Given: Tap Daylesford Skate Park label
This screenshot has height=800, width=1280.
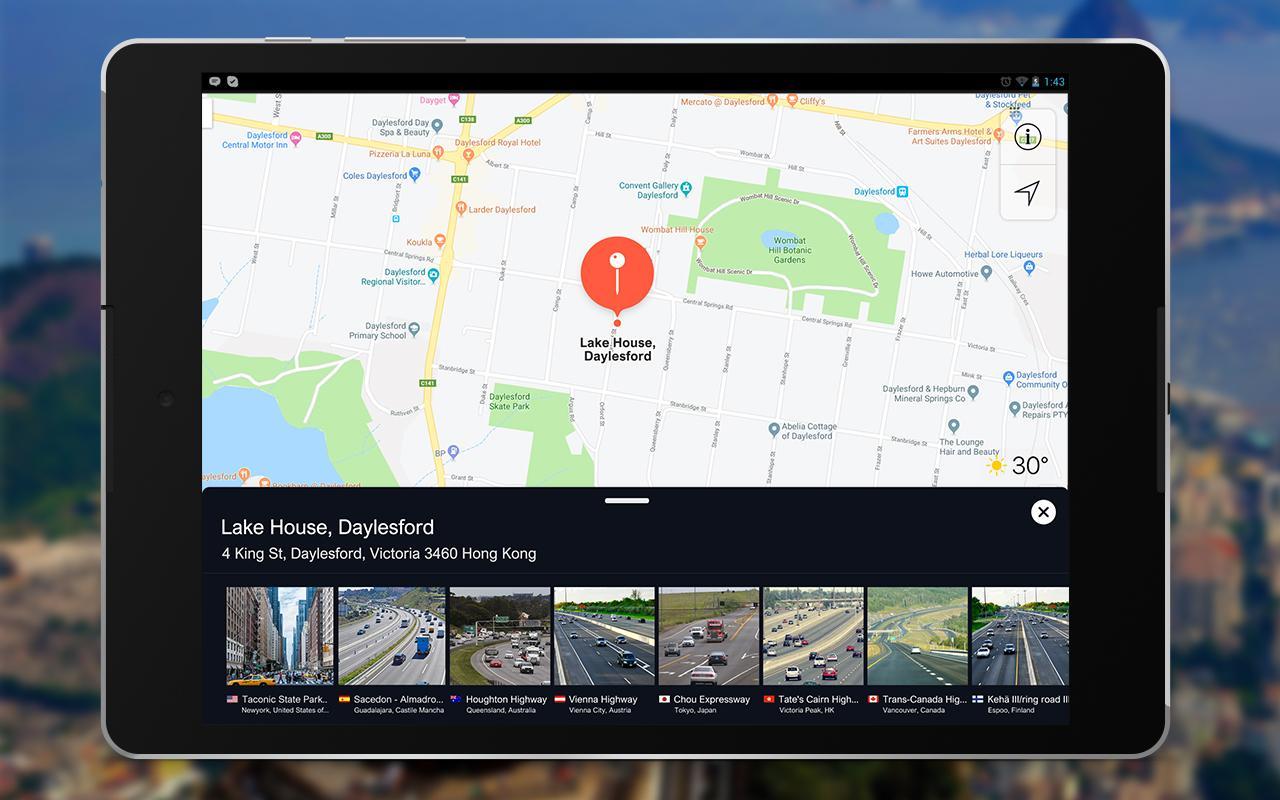Looking at the screenshot, I should point(510,401).
